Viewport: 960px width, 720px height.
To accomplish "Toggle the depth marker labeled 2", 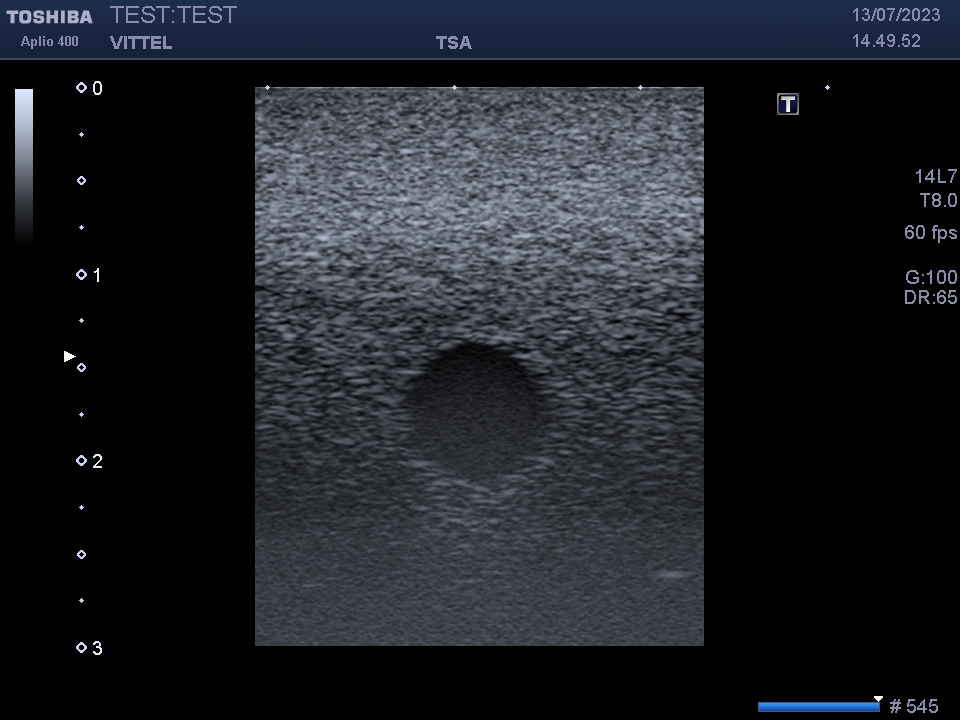I will [88, 461].
